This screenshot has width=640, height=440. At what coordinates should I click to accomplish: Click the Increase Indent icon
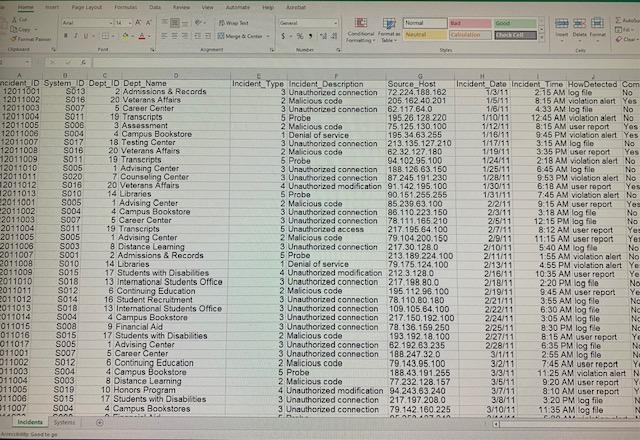pos(208,36)
